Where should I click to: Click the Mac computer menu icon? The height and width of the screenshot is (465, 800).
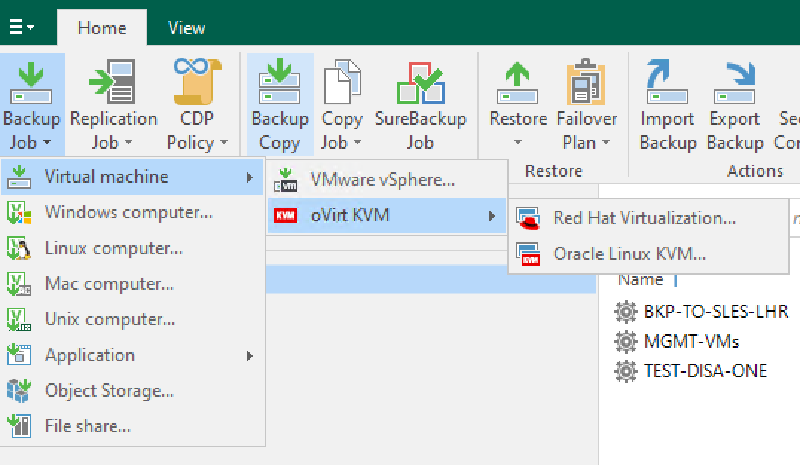[19, 284]
